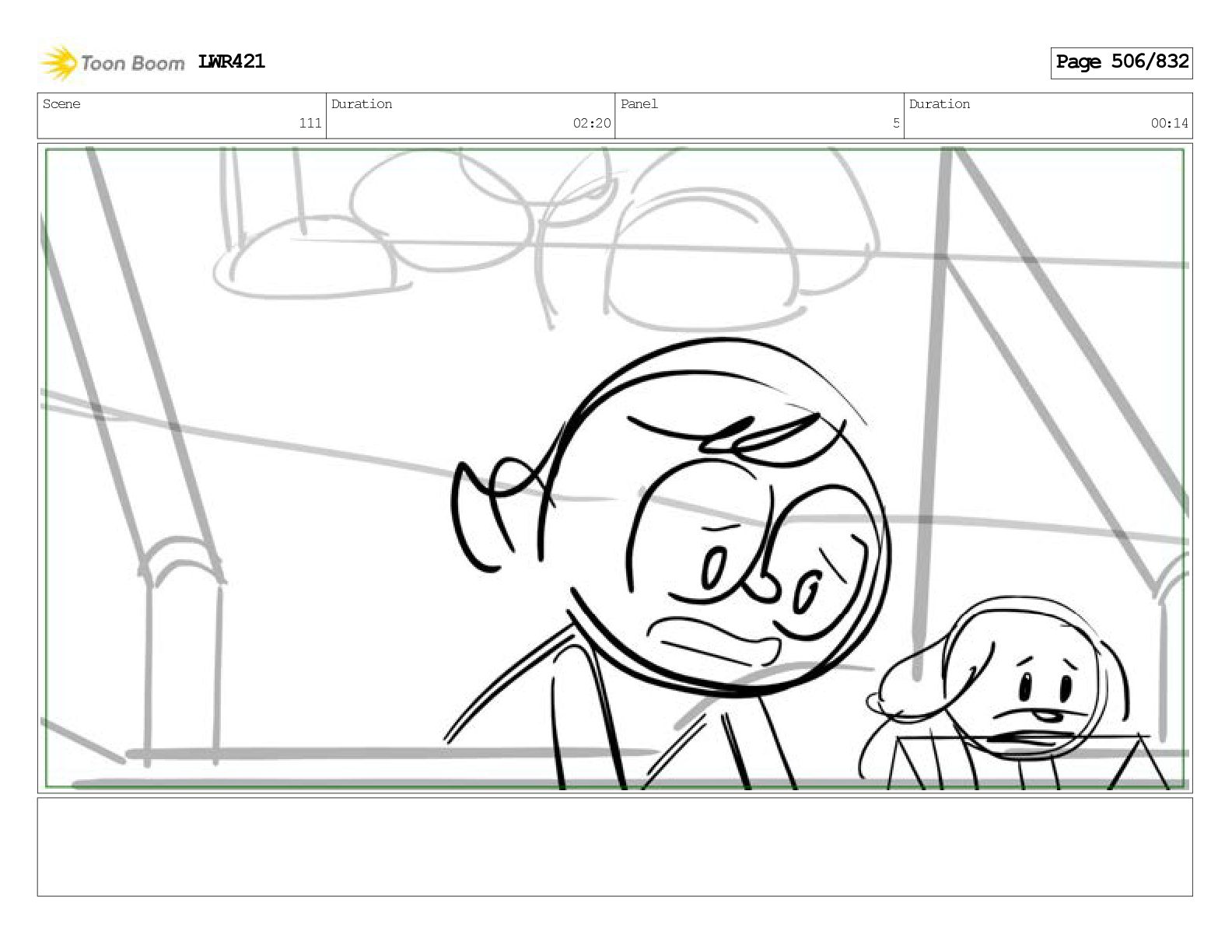The height and width of the screenshot is (952, 1232).
Task: Click the Toon Boom logo icon
Action: click(x=58, y=63)
